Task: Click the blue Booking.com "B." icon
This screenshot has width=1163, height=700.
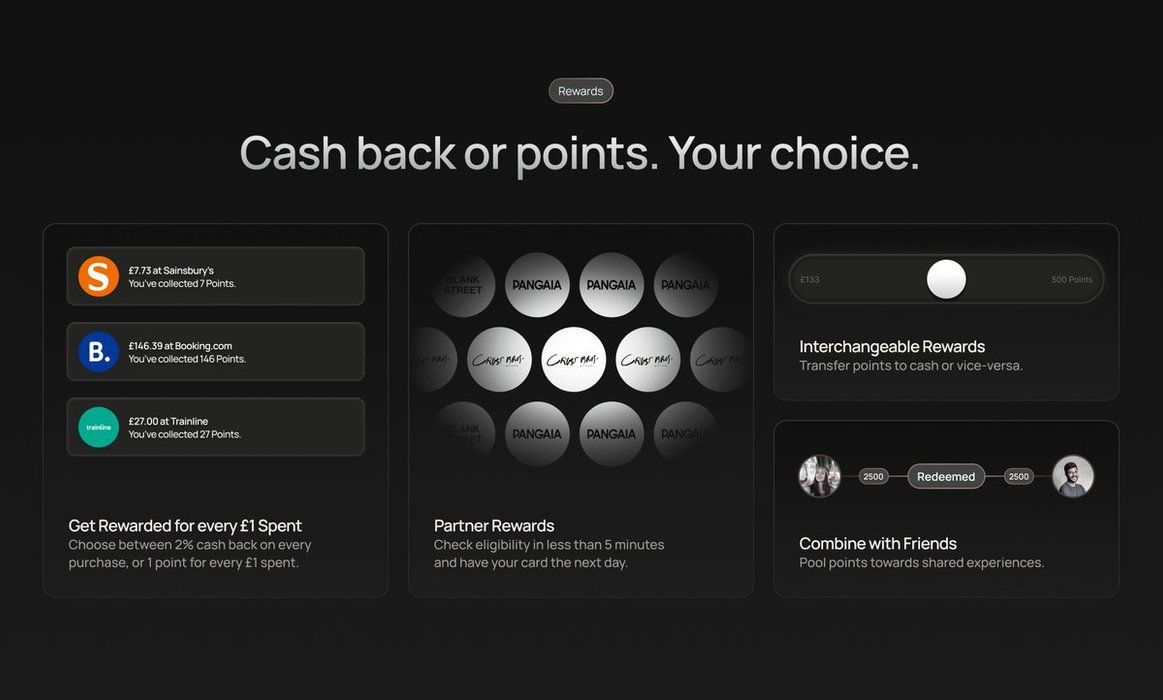Action: tap(98, 352)
